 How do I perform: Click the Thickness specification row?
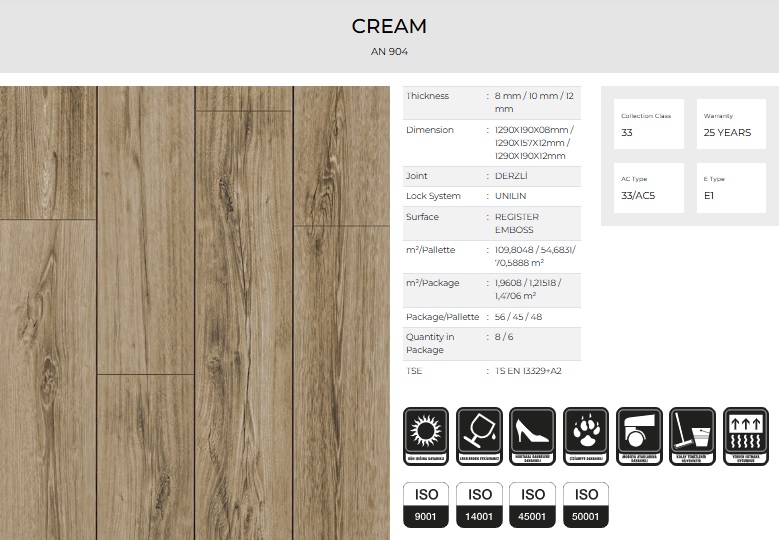click(x=492, y=102)
